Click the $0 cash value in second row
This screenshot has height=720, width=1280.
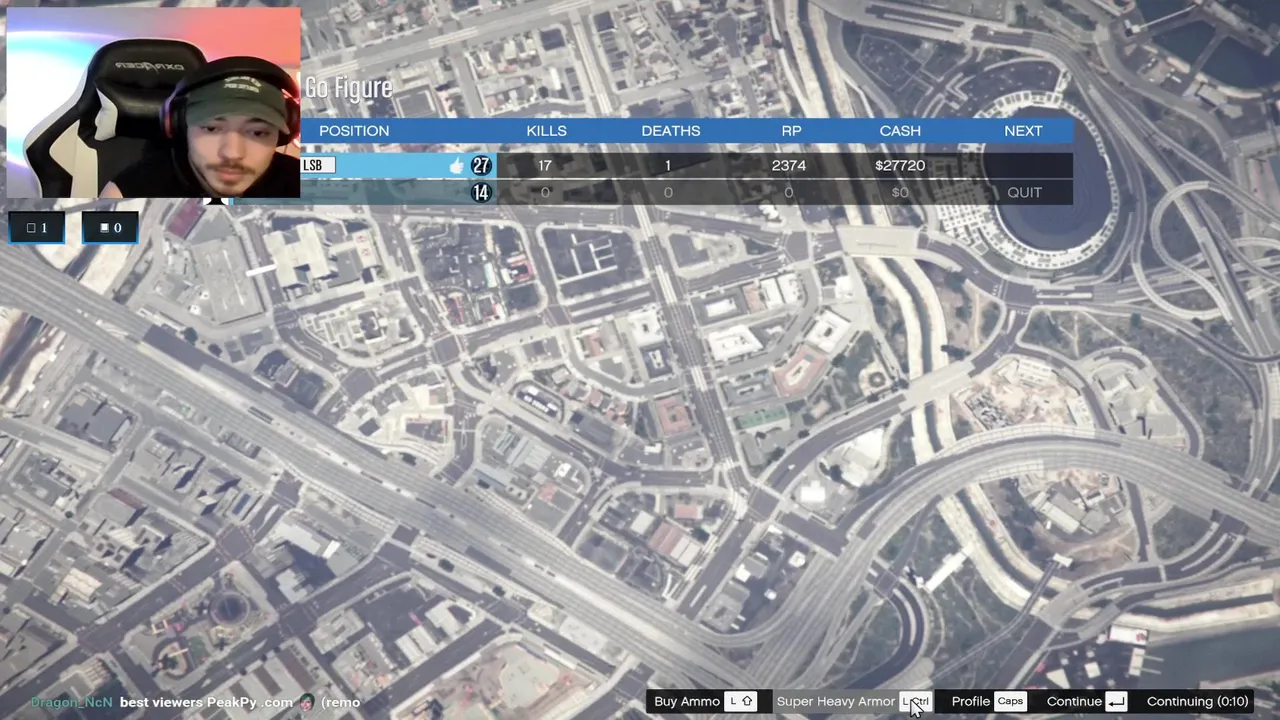[900, 192]
